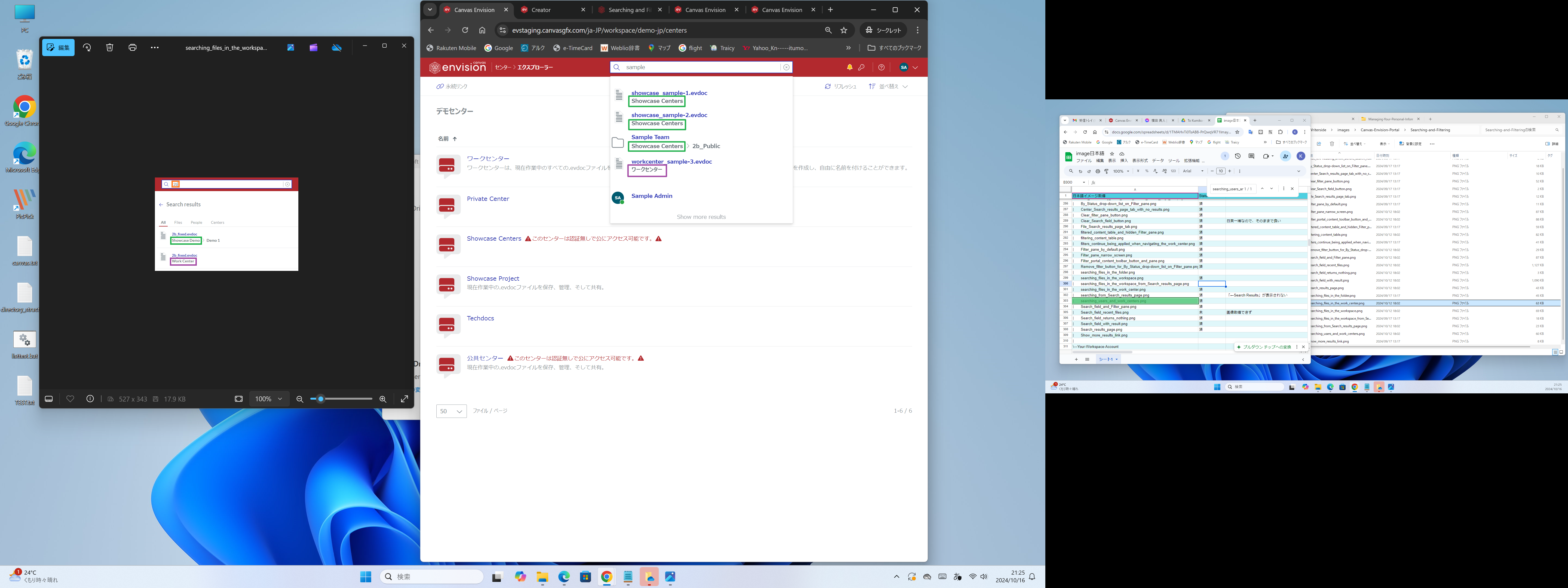Screen dimensions: 1568x588
Task: Open Clipchamp video icon in Photos title bar
Action: coord(314,47)
